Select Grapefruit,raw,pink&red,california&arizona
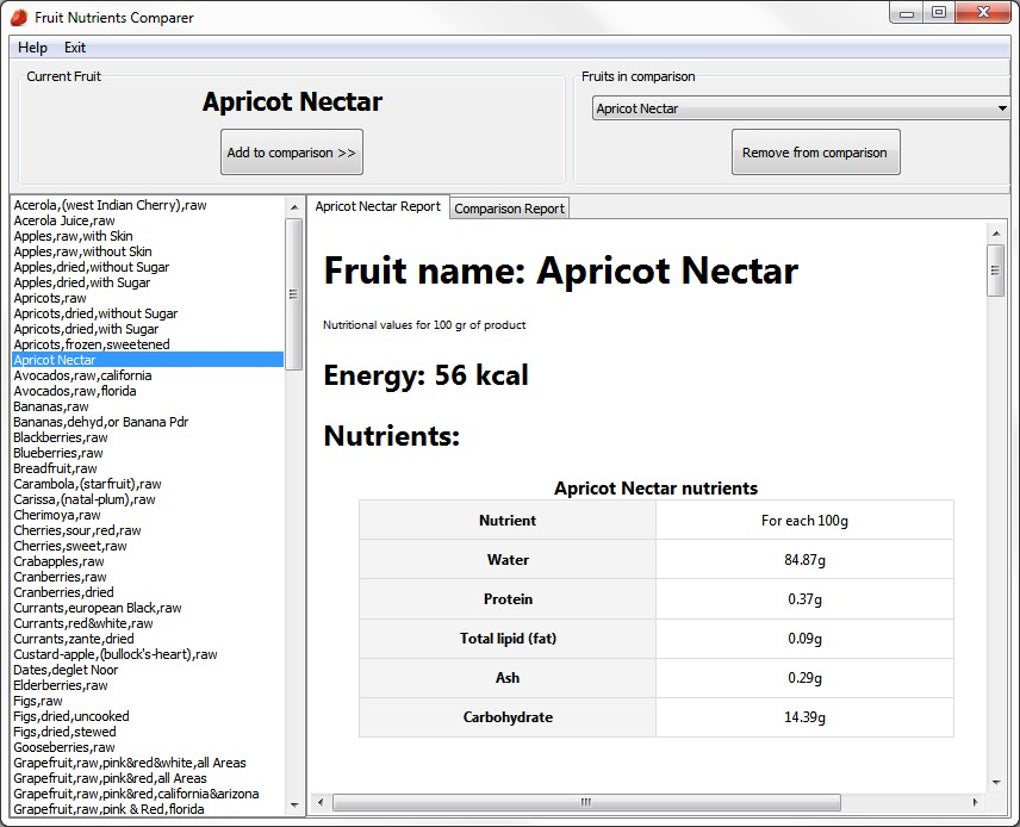 tap(148, 794)
